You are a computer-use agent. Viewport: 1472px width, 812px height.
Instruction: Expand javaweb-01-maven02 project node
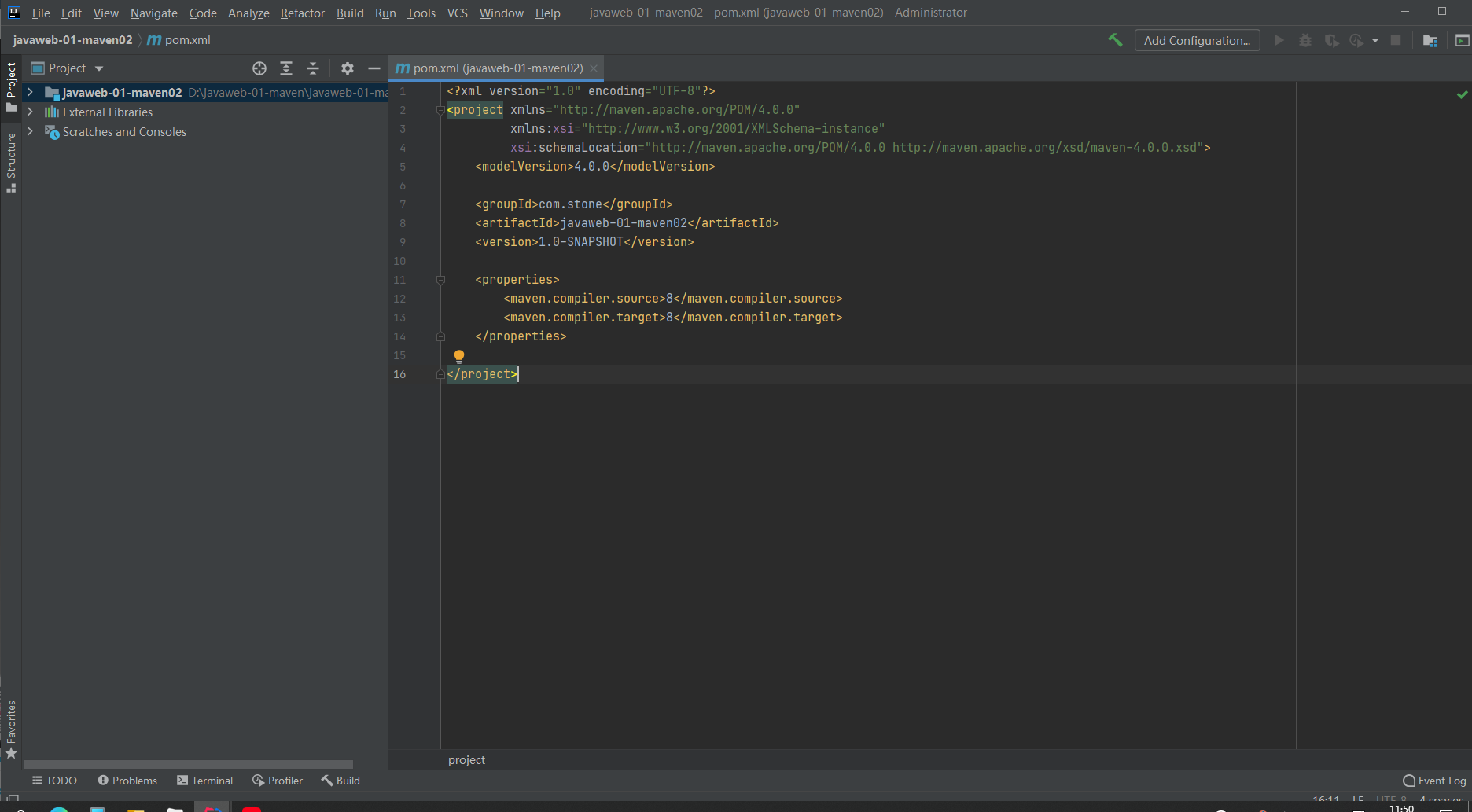pos(30,92)
